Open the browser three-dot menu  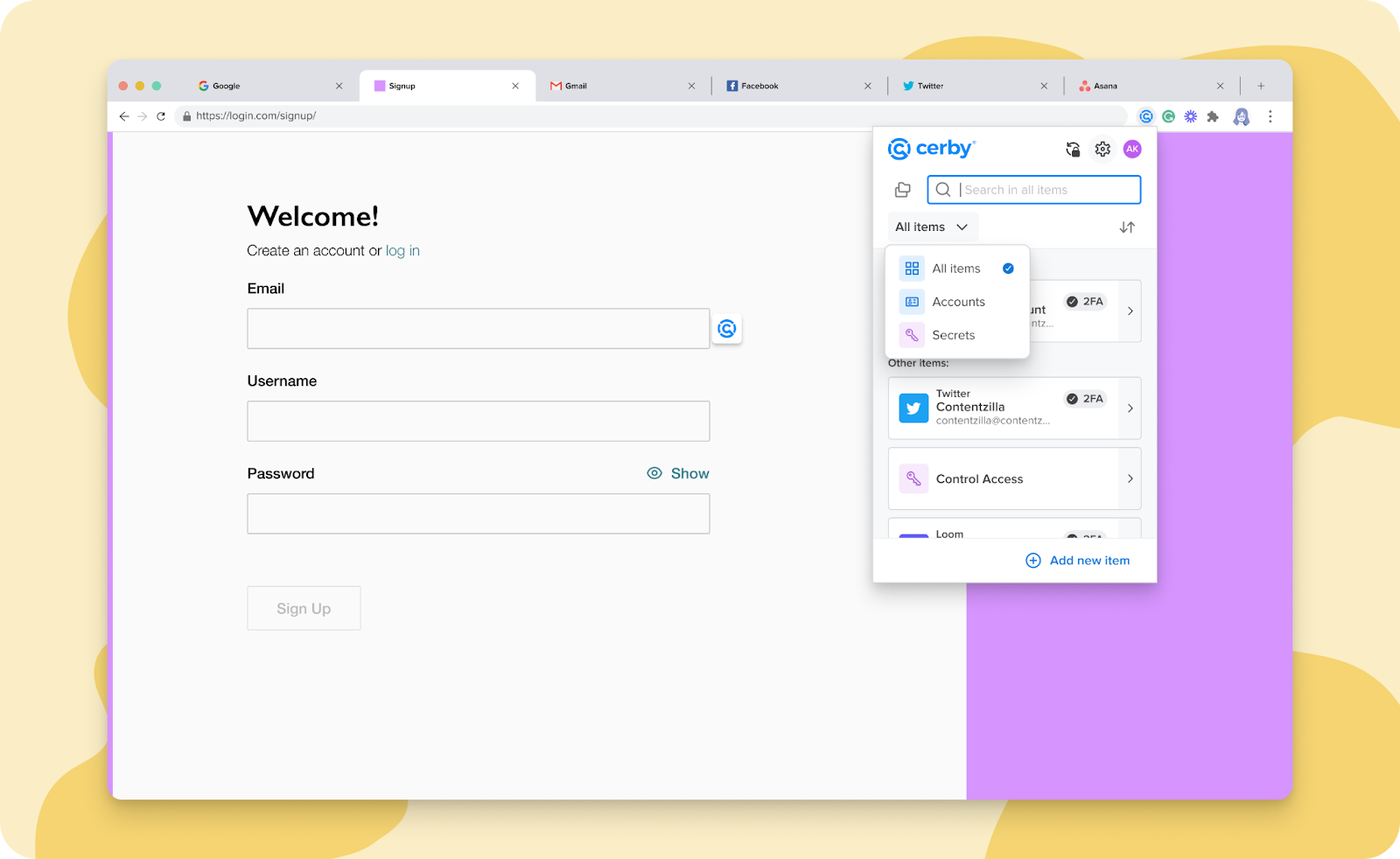coord(1270,116)
